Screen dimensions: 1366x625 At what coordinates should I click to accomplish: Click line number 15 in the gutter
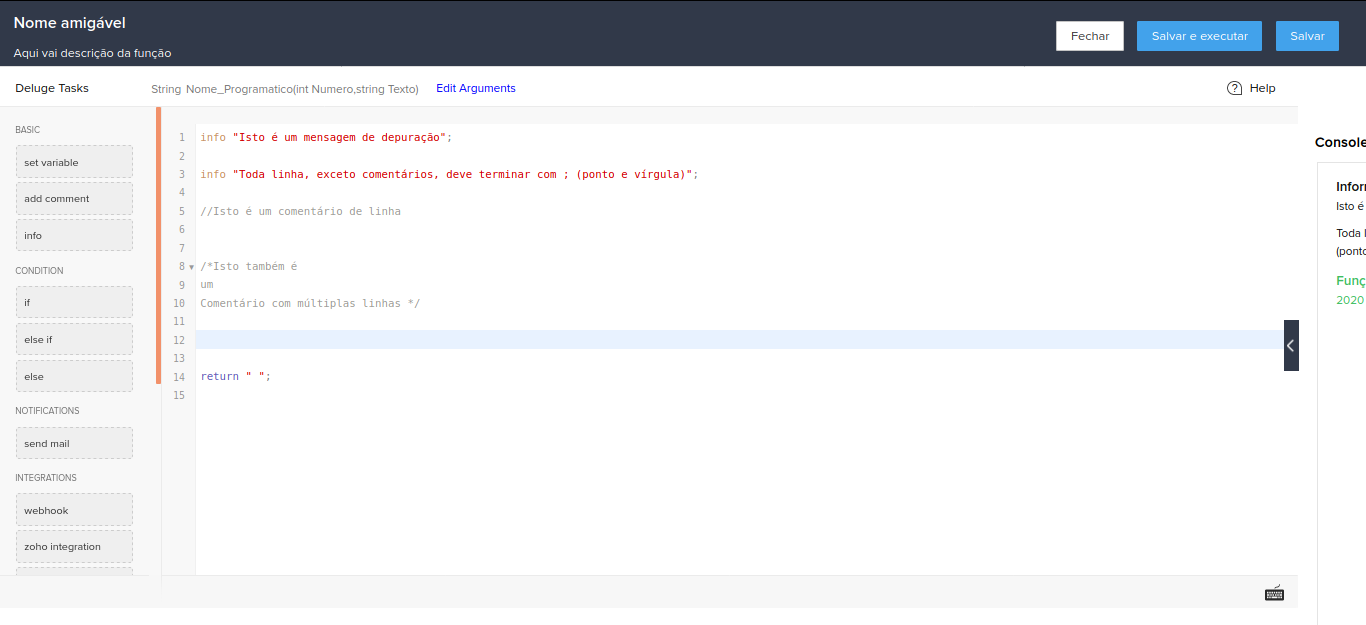pyautogui.click(x=179, y=395)
